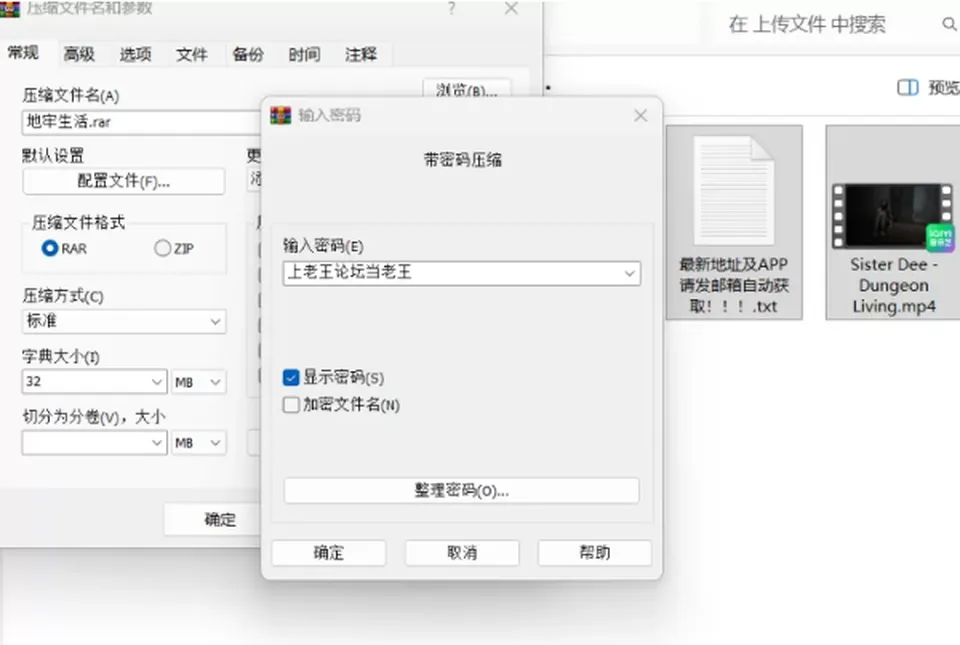Screen dimensions: 960x645
Task: Select the ZIP archive format radio button
Action: (x=162, y=248)
